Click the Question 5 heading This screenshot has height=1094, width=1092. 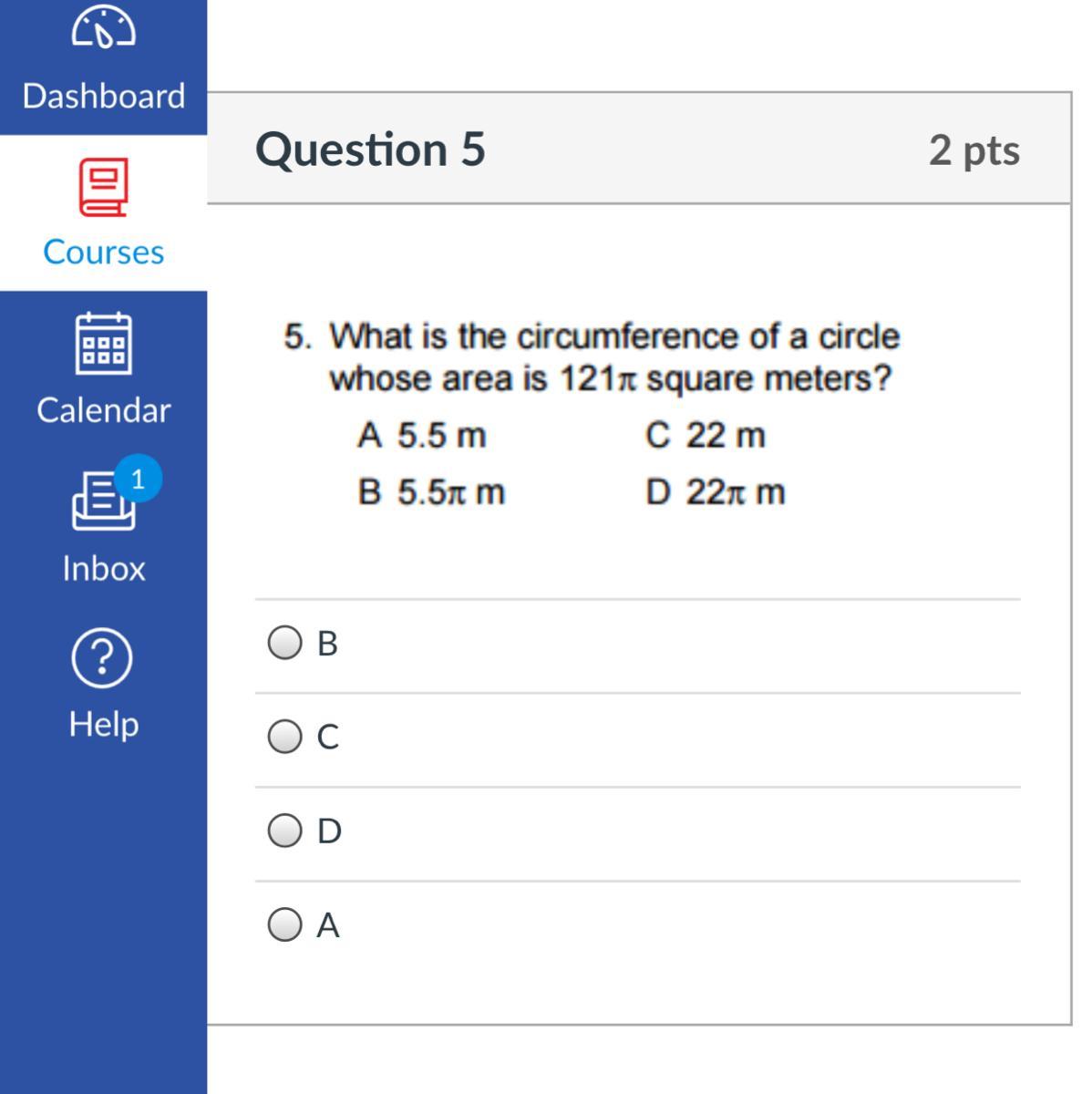pyautogui.click(x=370, y=149)
